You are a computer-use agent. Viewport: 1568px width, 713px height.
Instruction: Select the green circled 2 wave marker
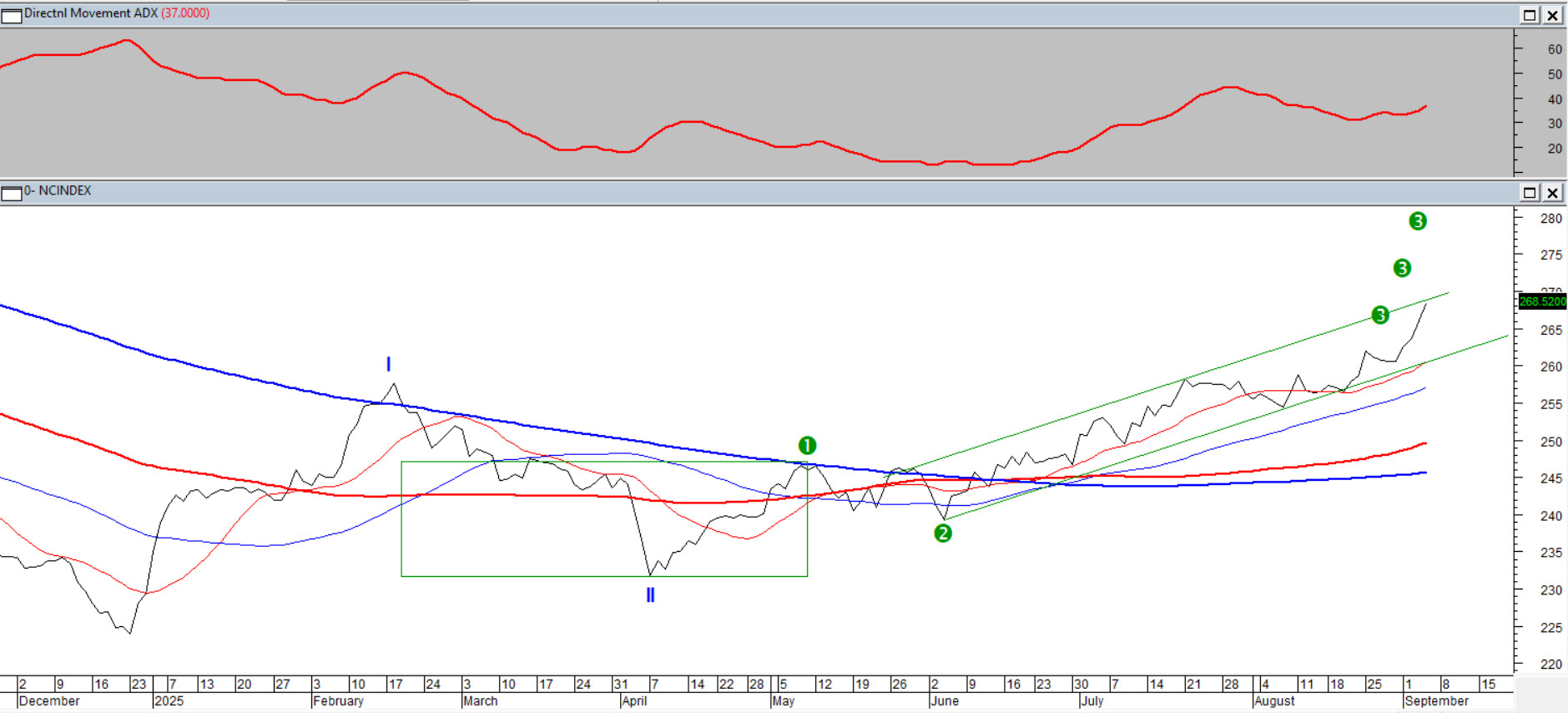click(x=943, y=533)
